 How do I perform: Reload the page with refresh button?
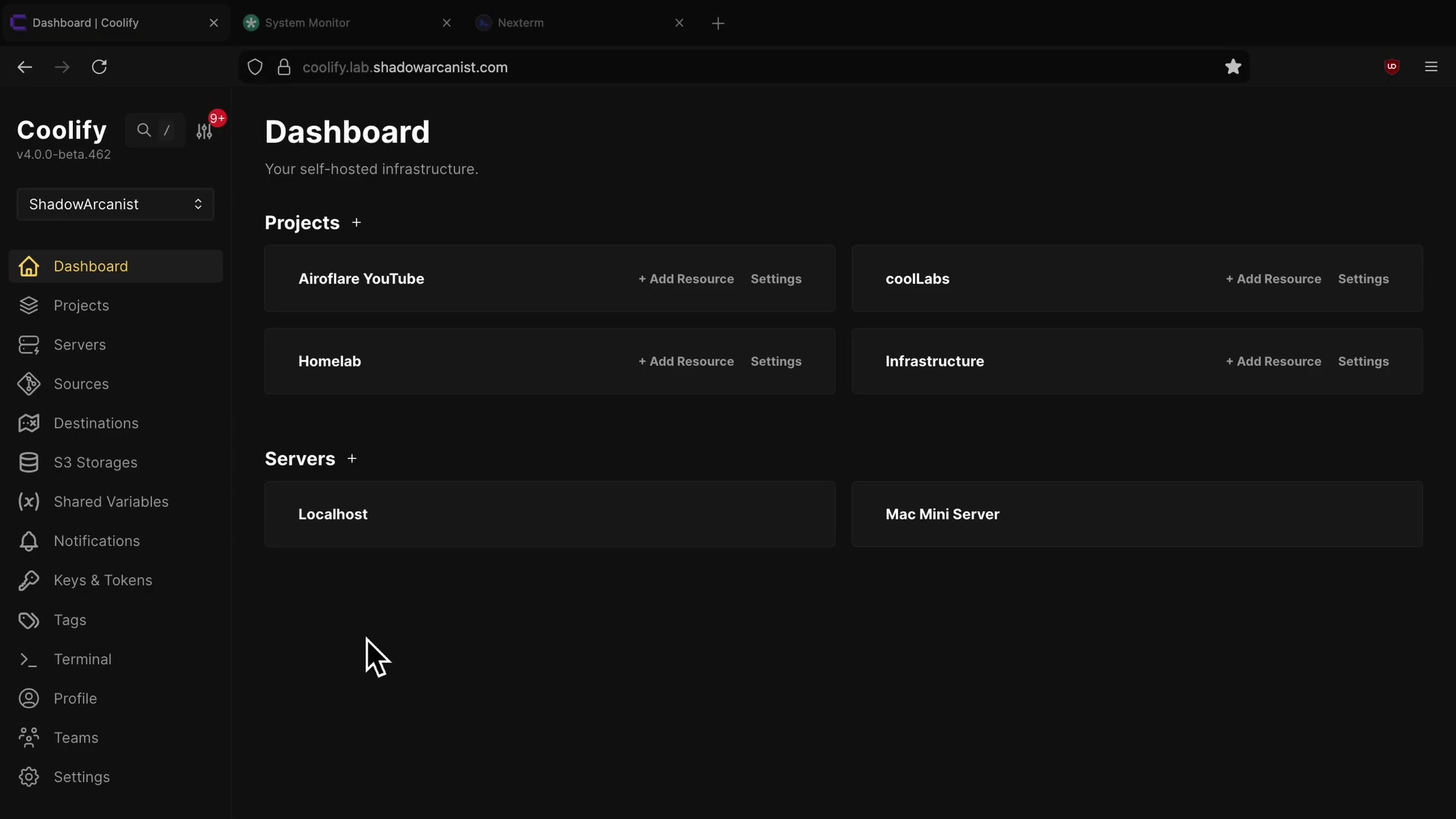pos(99,67)
